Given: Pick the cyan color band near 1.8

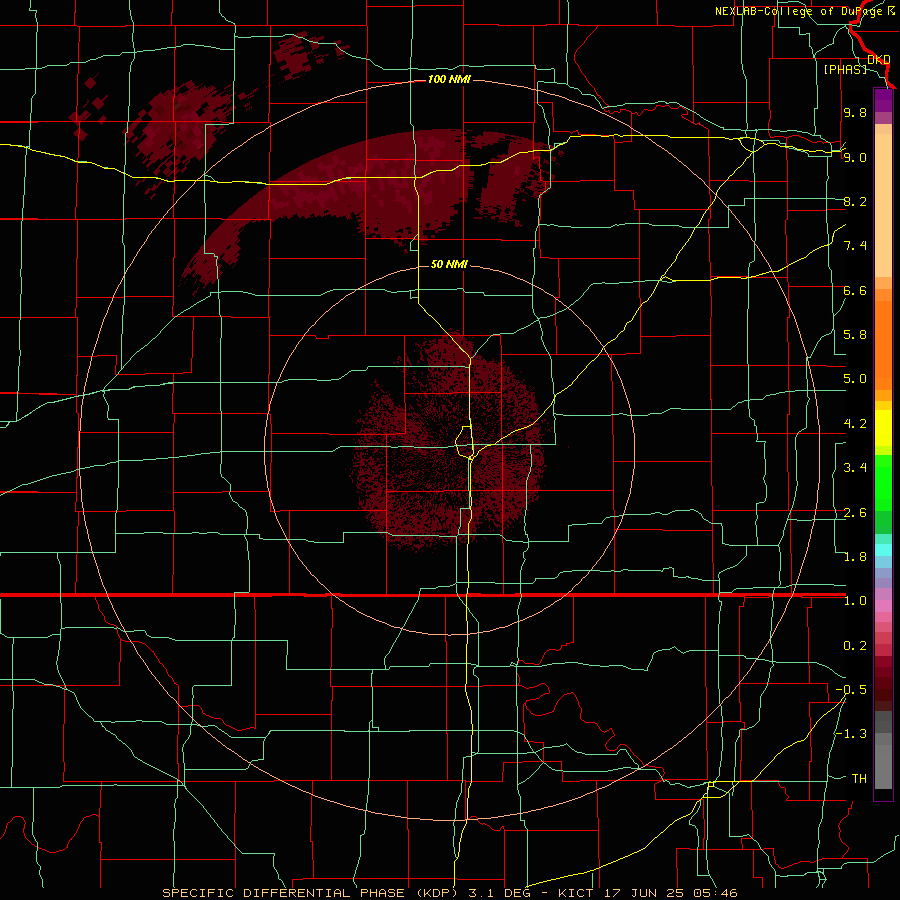Looking at the screenshot, I should [x=883, y=550].
